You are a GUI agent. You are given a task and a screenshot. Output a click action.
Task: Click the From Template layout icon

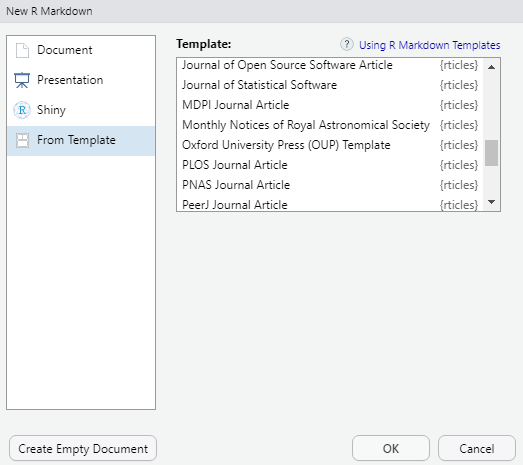pyautogui.click(x=22, y=140)
